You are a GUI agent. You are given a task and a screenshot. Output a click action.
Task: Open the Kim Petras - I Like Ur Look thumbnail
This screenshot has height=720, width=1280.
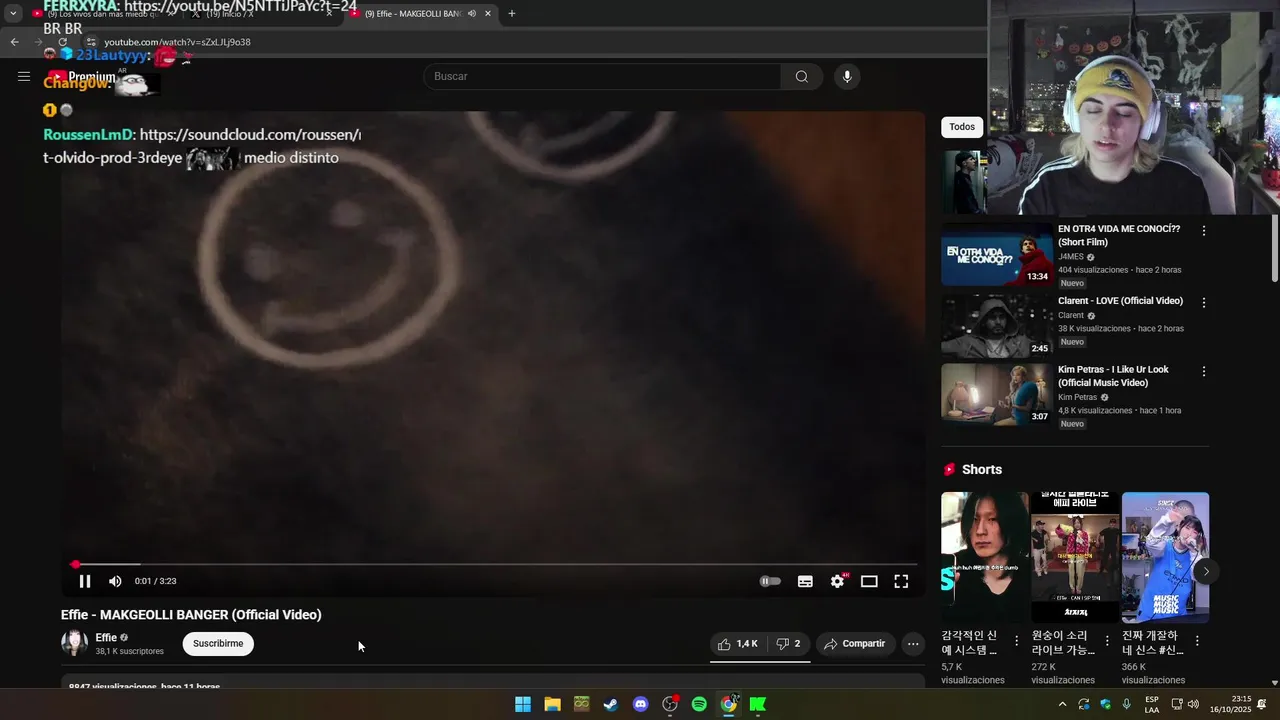coord(997,394)
